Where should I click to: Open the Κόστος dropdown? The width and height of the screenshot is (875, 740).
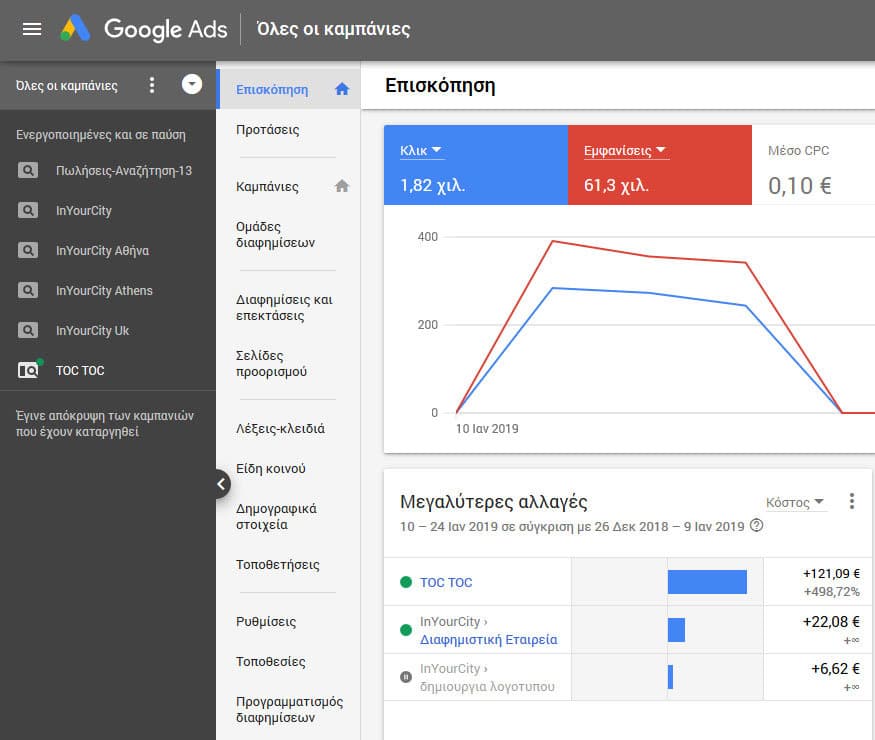coord(795,502)
